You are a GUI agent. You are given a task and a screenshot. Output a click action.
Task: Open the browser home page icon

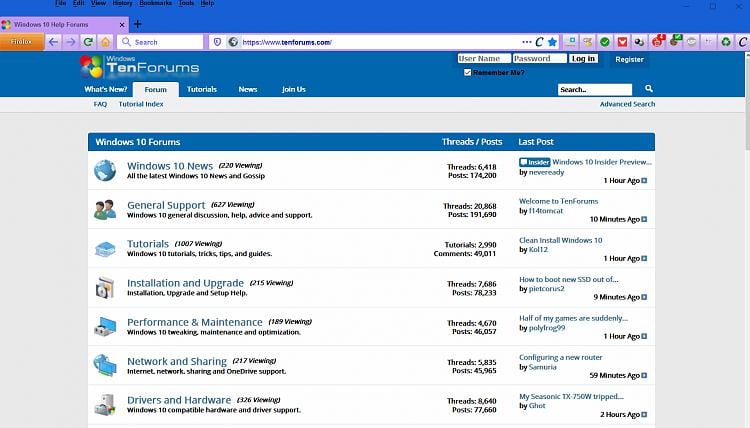click(x=105, y=42)
